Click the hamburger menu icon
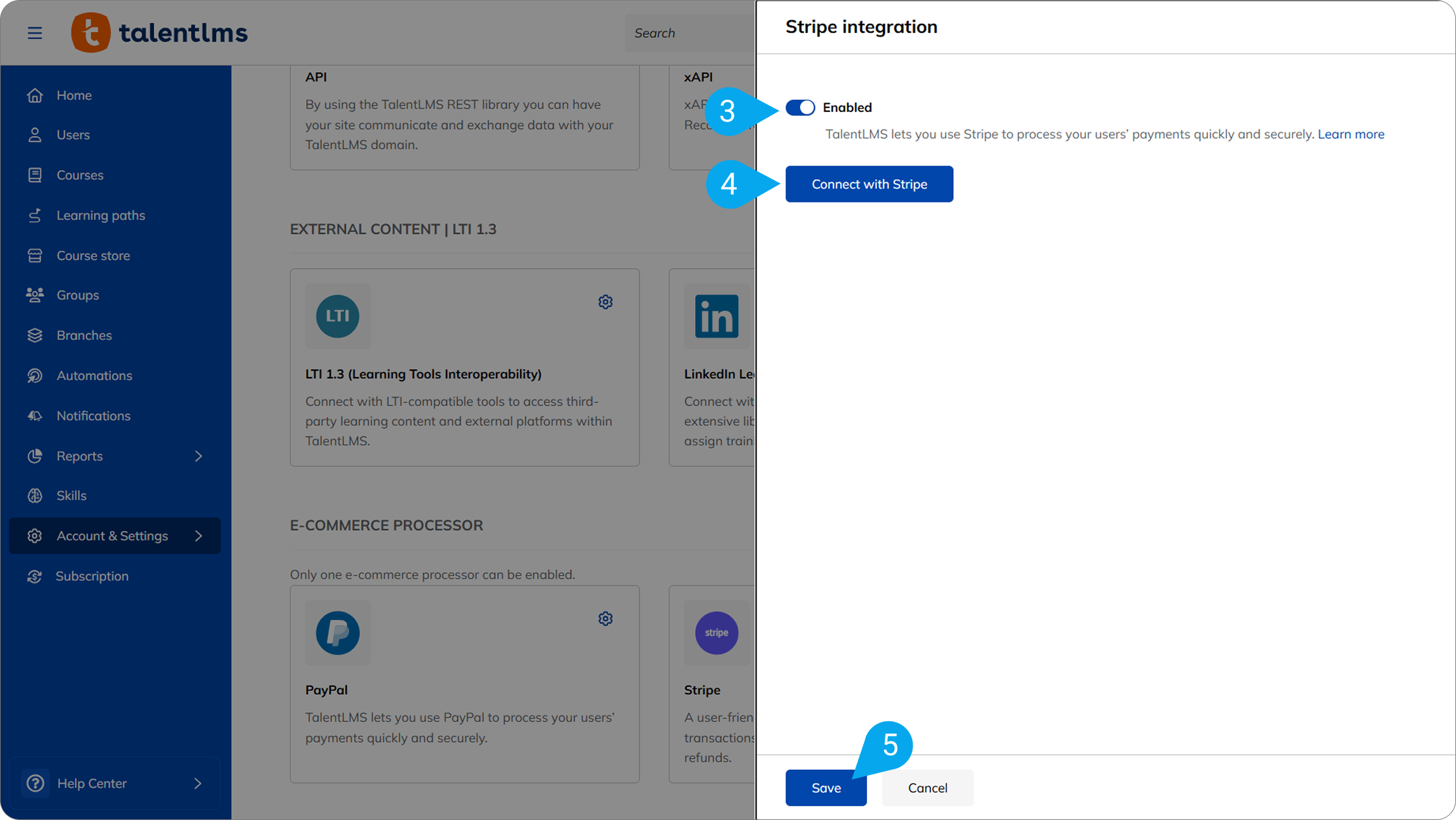Screen dimensions: 1456x820 pos(35,33)
